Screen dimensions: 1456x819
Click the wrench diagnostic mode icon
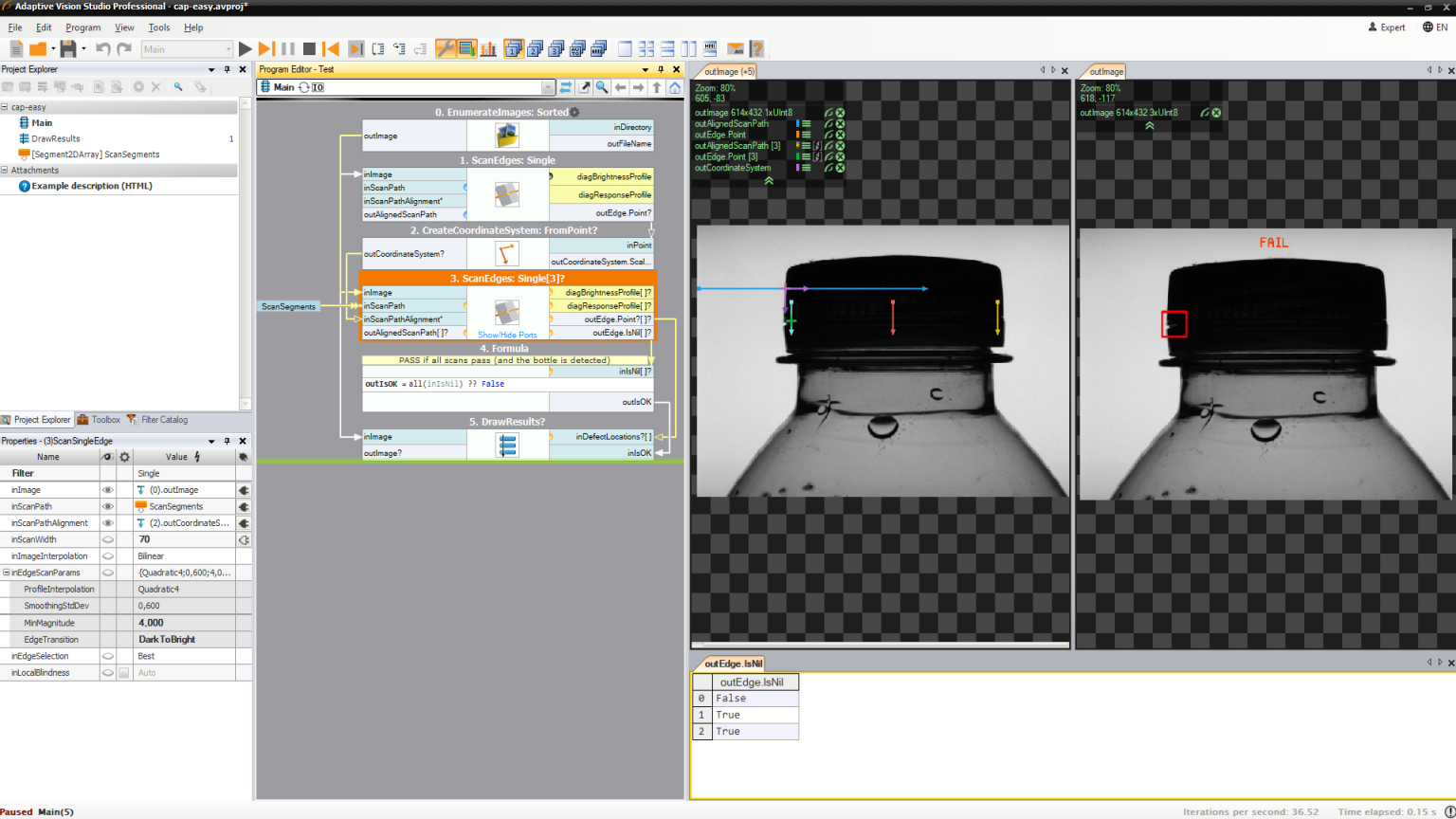[445, 49]
